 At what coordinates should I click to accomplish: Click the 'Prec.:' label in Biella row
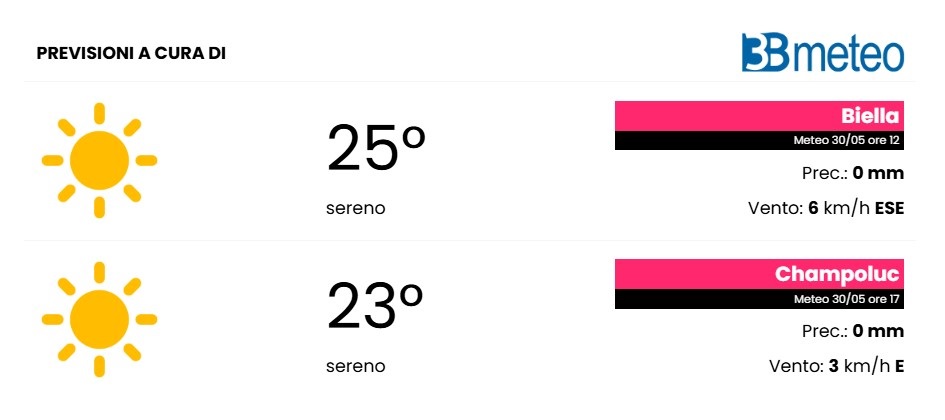(x=825, y=174)
